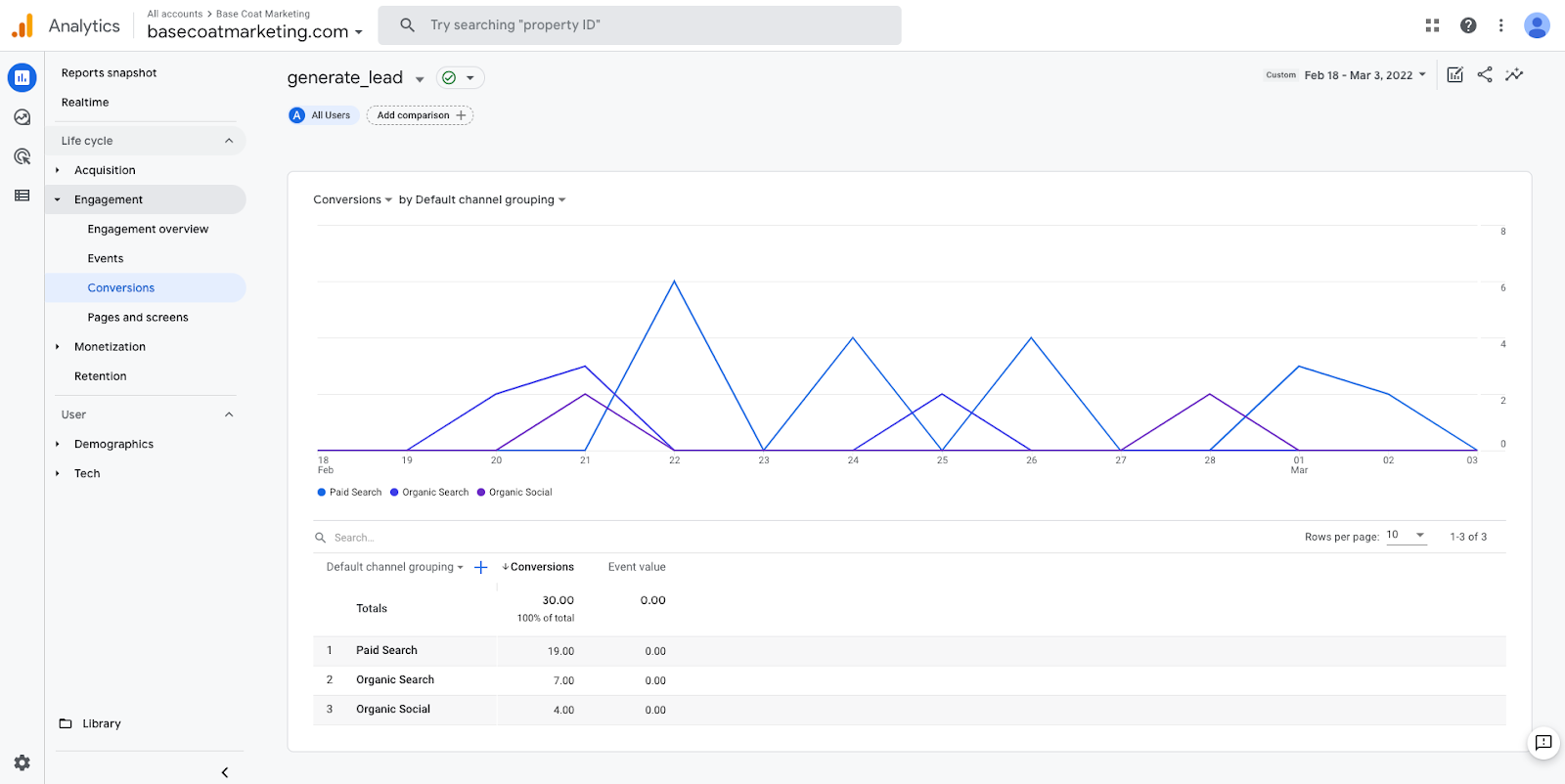This screenshot has width=1565, height=784.
Task: Click the Organic Search table row
Action: pos(909,680)
